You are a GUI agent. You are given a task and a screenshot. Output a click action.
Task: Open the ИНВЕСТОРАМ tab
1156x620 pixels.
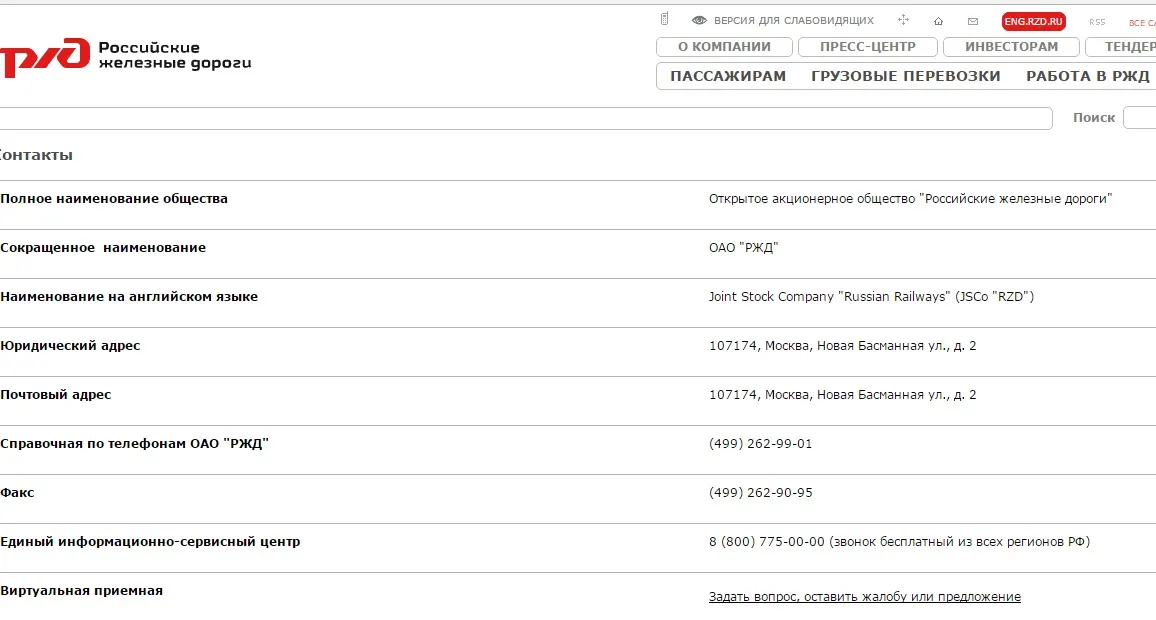click(x=1012, y=46)
